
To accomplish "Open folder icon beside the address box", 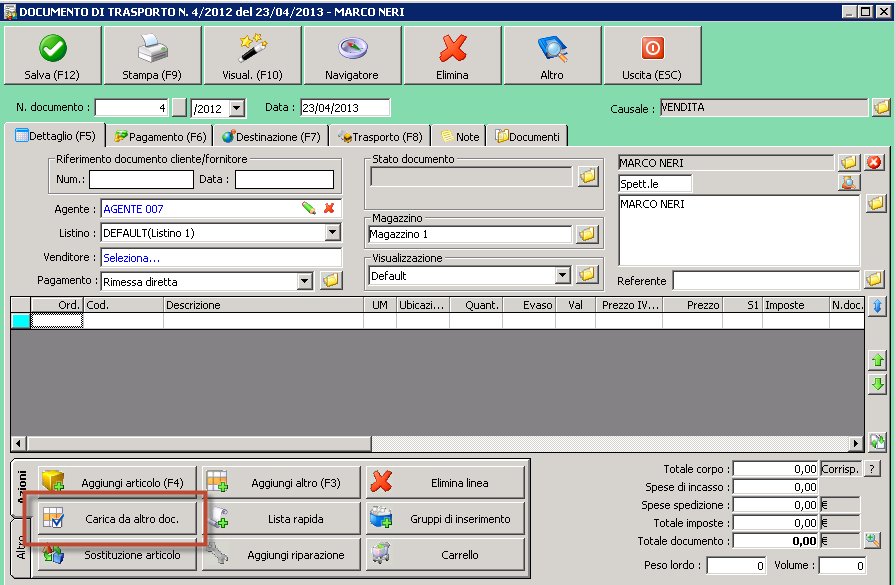I will coord(875,203).
